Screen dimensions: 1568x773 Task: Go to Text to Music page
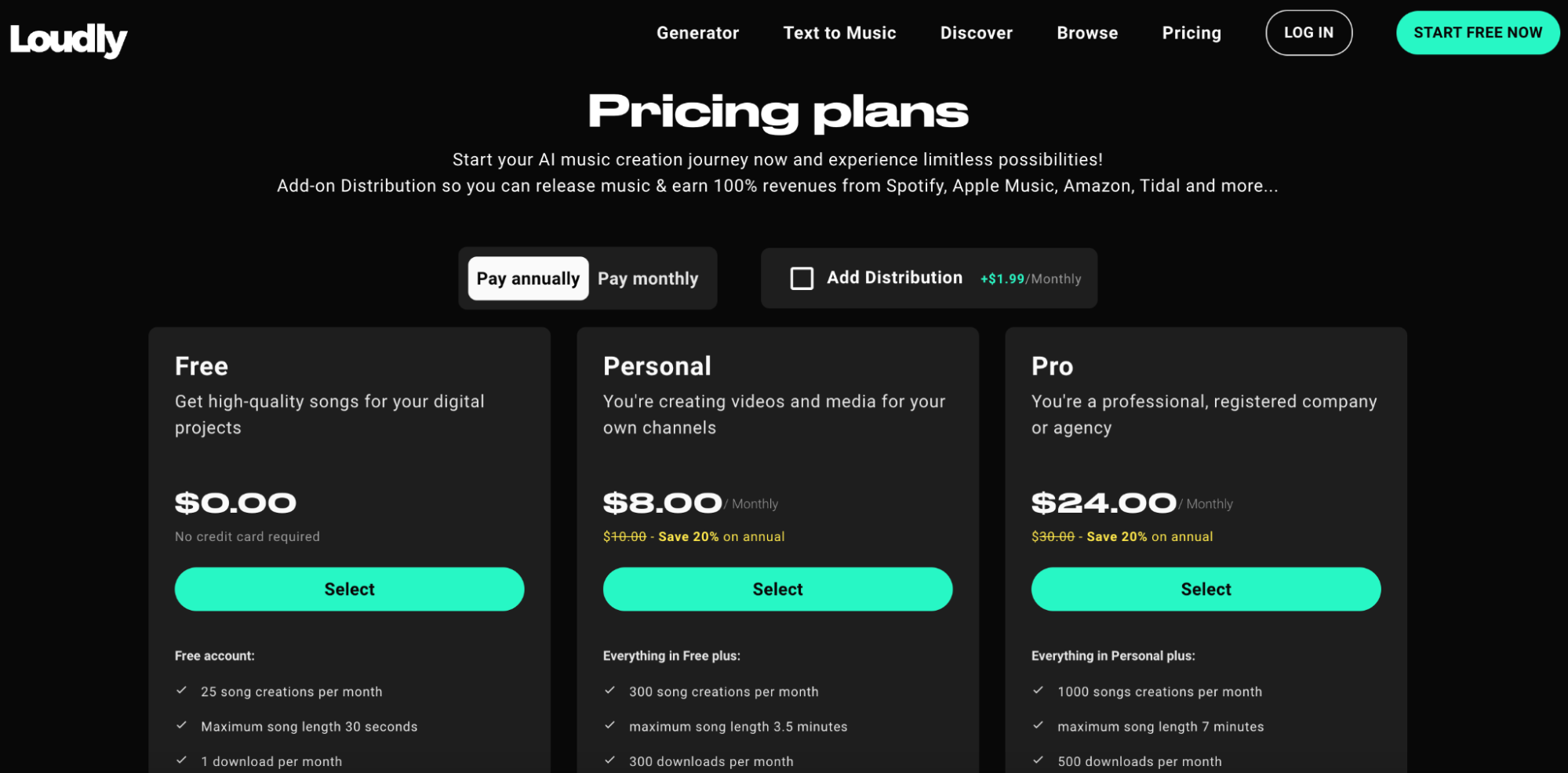click(x=839, y=33)
